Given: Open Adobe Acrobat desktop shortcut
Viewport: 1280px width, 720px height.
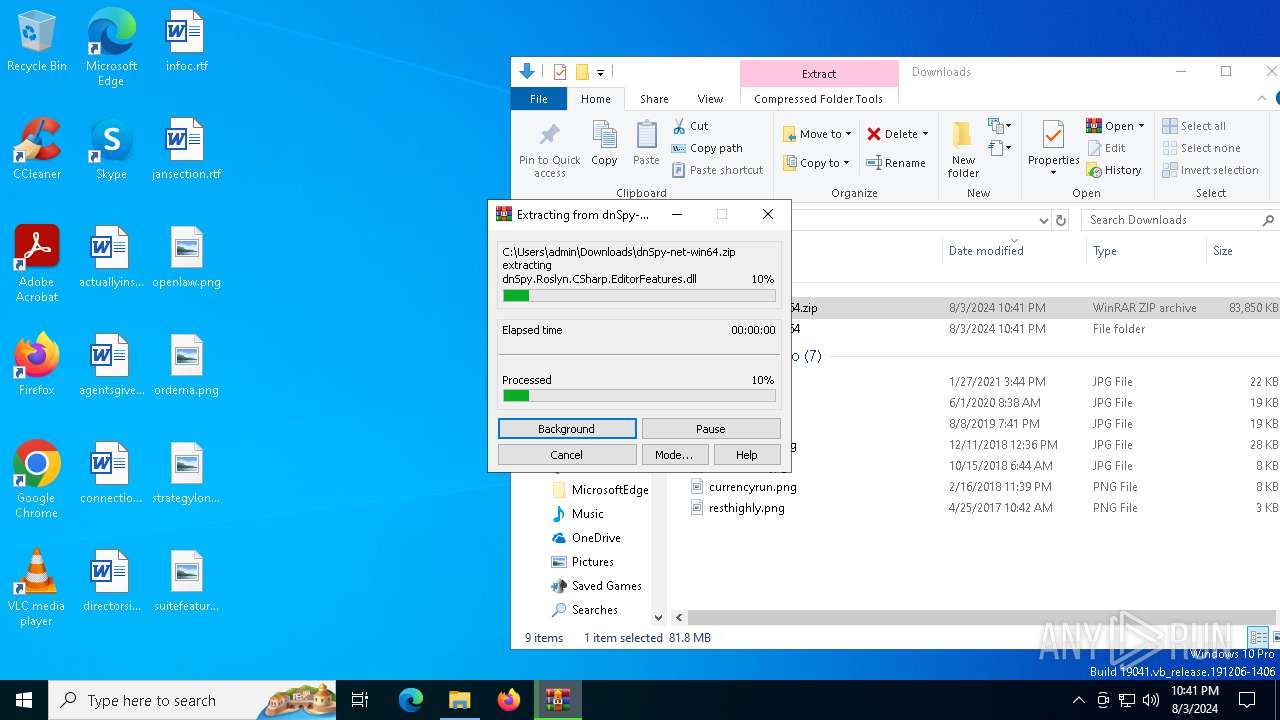Looking at the screenshot, I should pyautogui.click(x=37, y=264).
